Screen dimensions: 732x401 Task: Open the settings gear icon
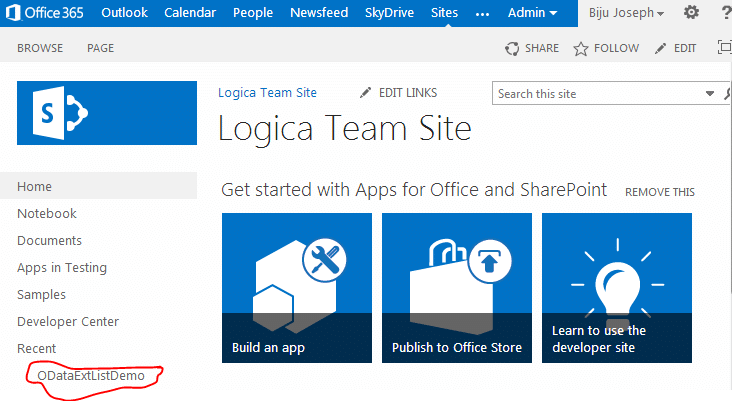(691, 13)
